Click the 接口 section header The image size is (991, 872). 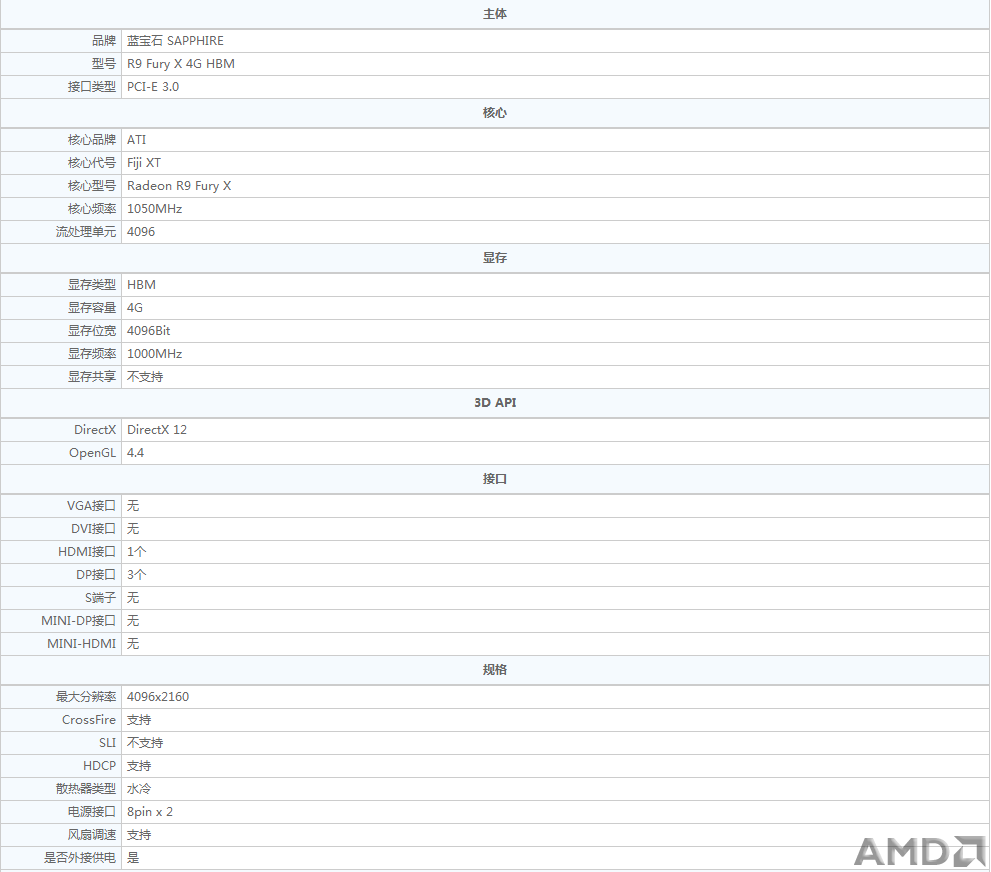(495, 479)
